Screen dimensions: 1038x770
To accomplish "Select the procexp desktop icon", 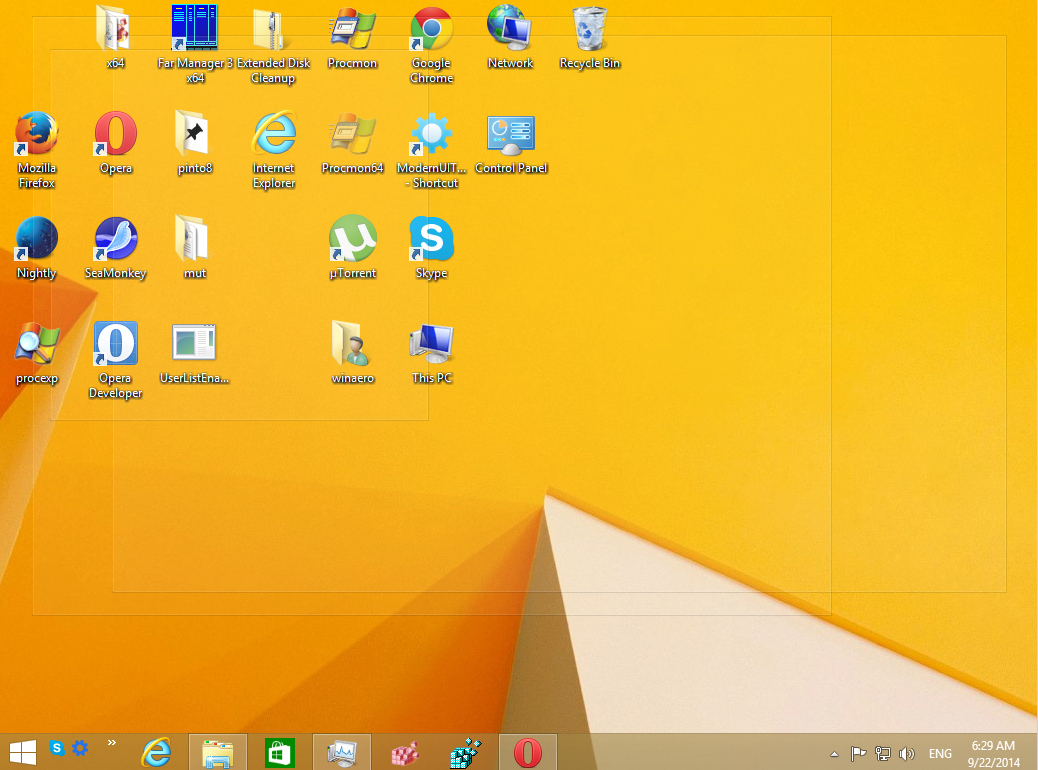I will pyautogui.click(x=37, y=353).
